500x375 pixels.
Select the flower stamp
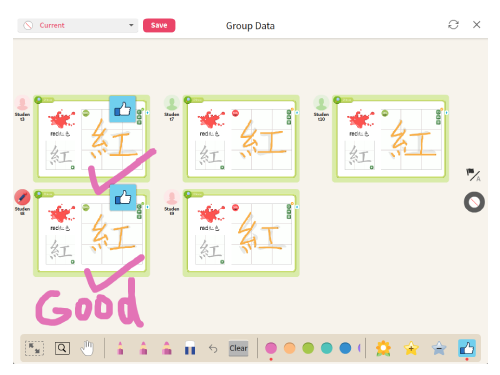(x=383, y=348)
